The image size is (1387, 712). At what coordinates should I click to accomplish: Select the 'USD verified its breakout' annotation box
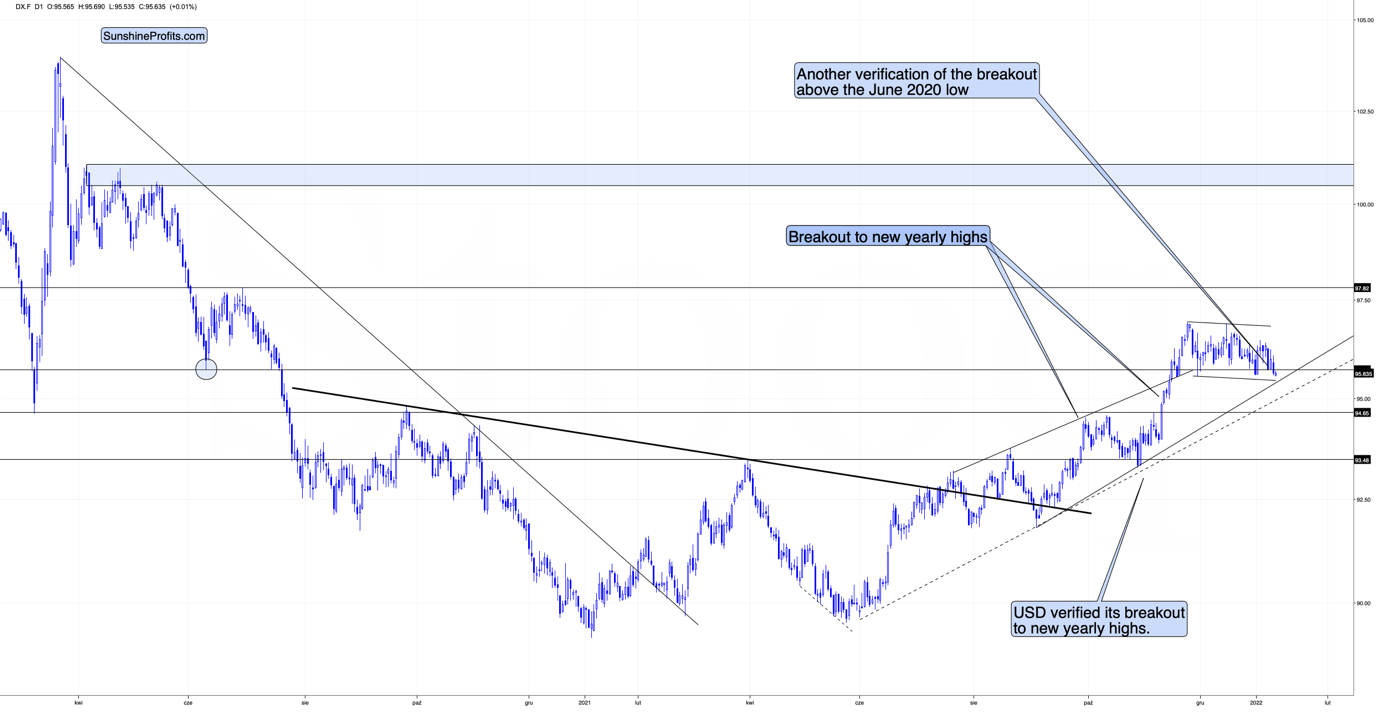coord(1099,620)
